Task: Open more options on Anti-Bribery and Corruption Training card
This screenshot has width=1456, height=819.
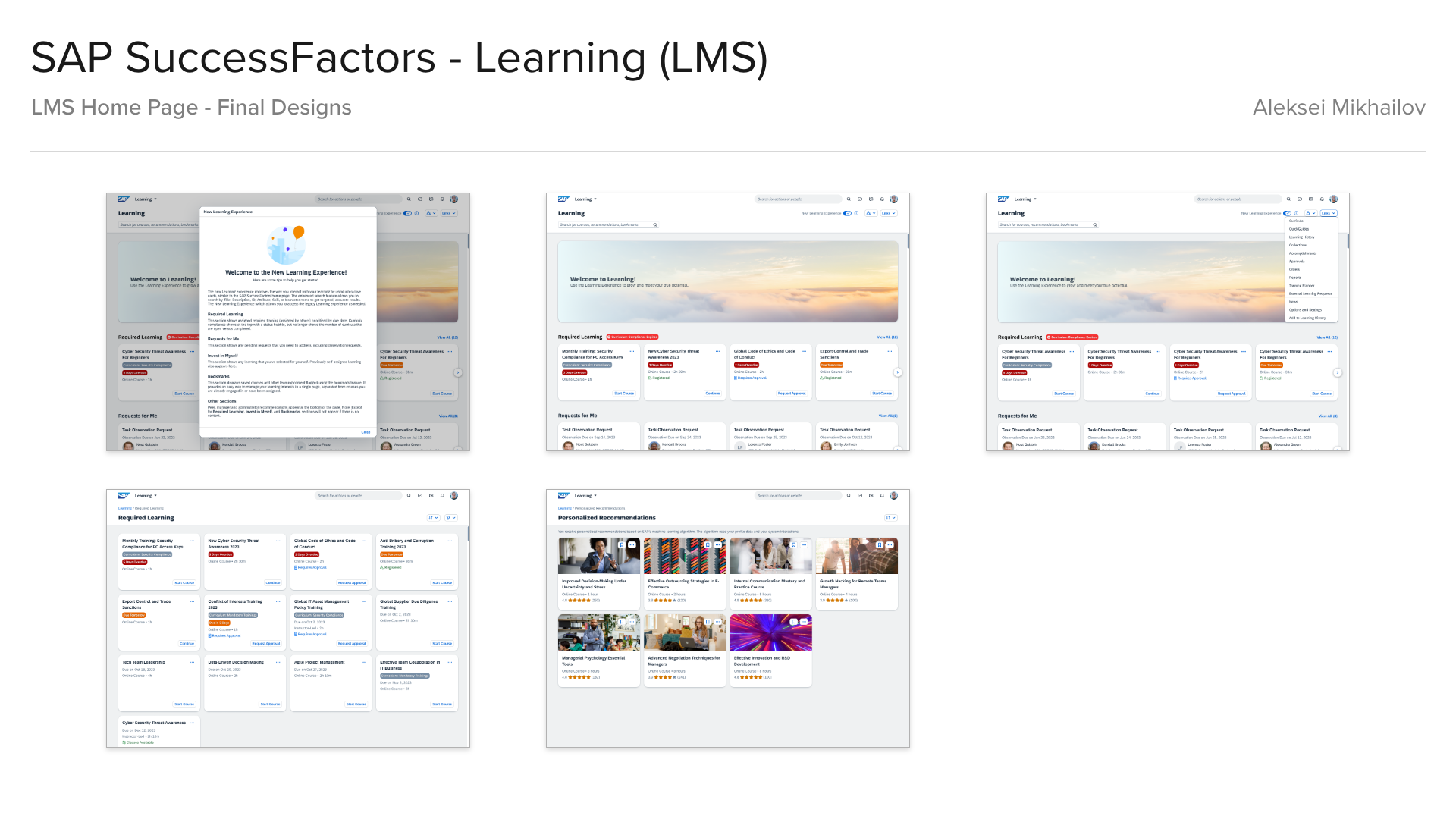Action: 450,541
